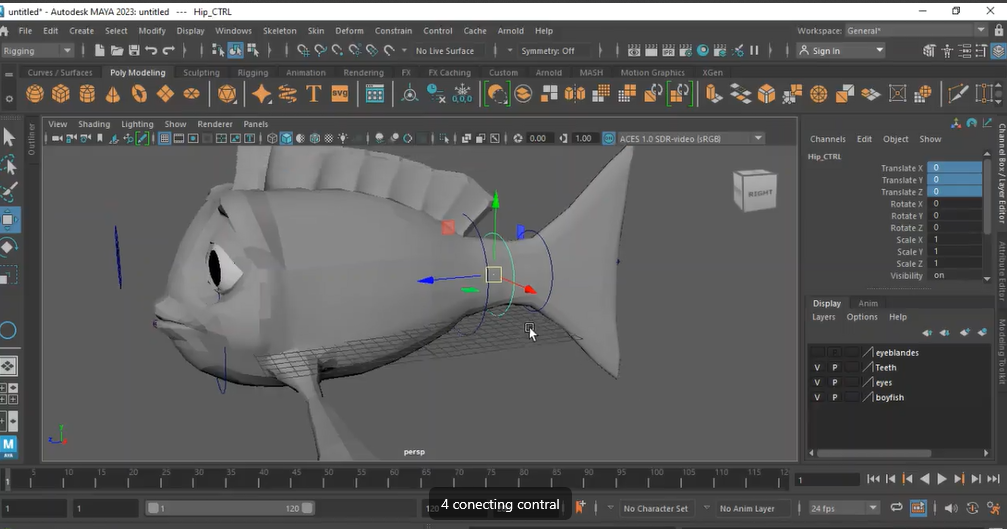Toggle visibility V of boyfish layer
The height and width of the screenshot is (529, 1007).
pyautogui.click(x=817, y=397)
